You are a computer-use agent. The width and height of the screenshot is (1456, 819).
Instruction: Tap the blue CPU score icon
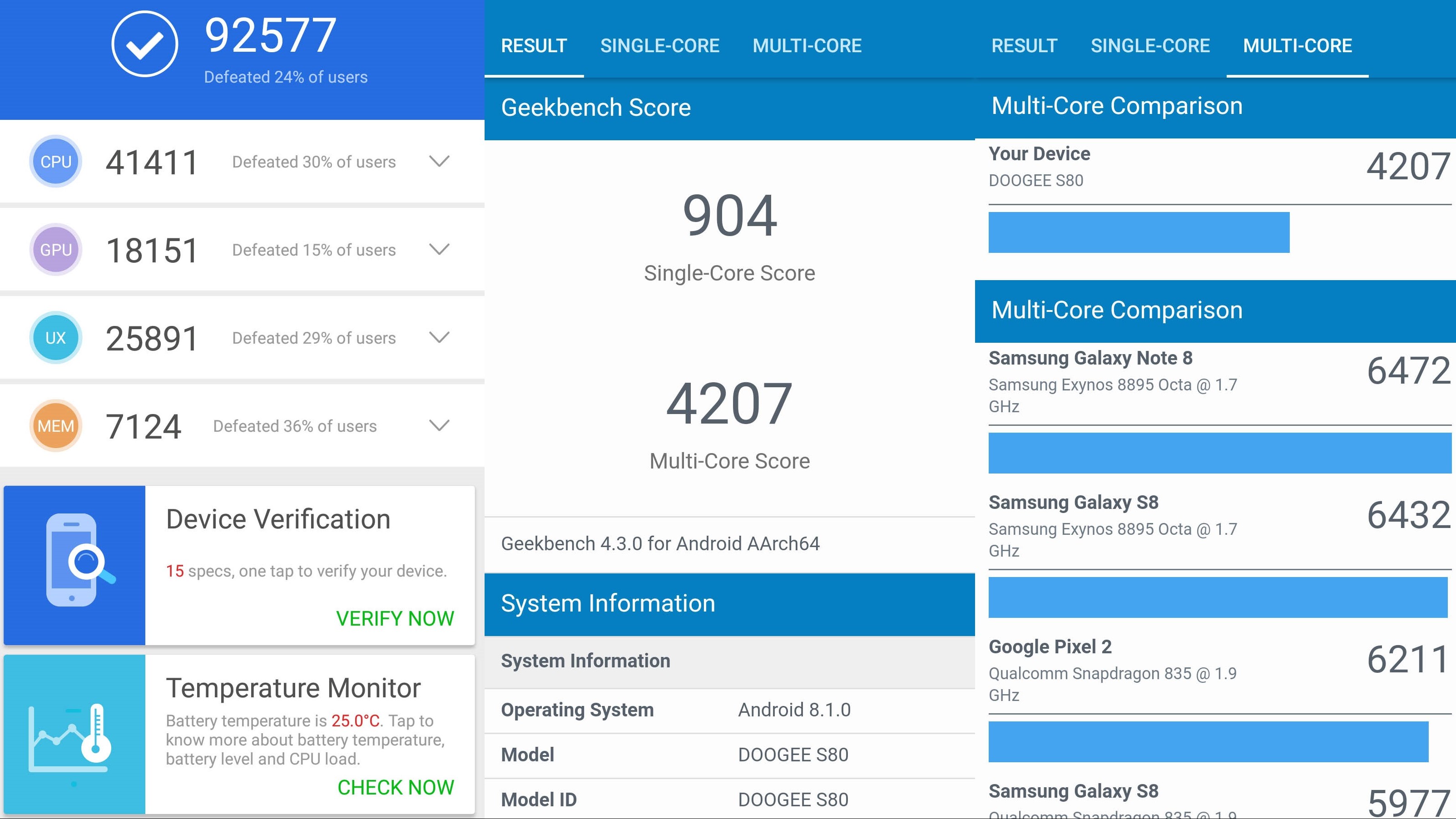55,162
